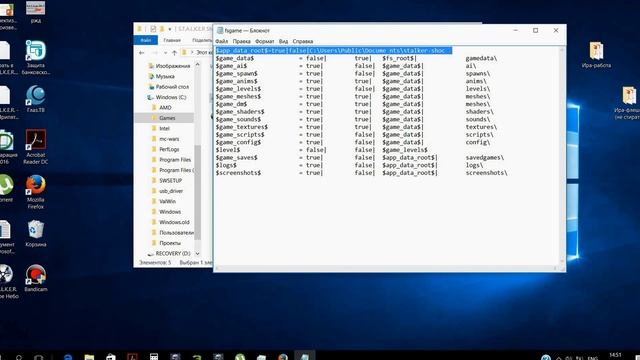This screenshot has height=360, width=640.
Task: Open Notepad Вид menu
Action: click(x=283, y=41)
